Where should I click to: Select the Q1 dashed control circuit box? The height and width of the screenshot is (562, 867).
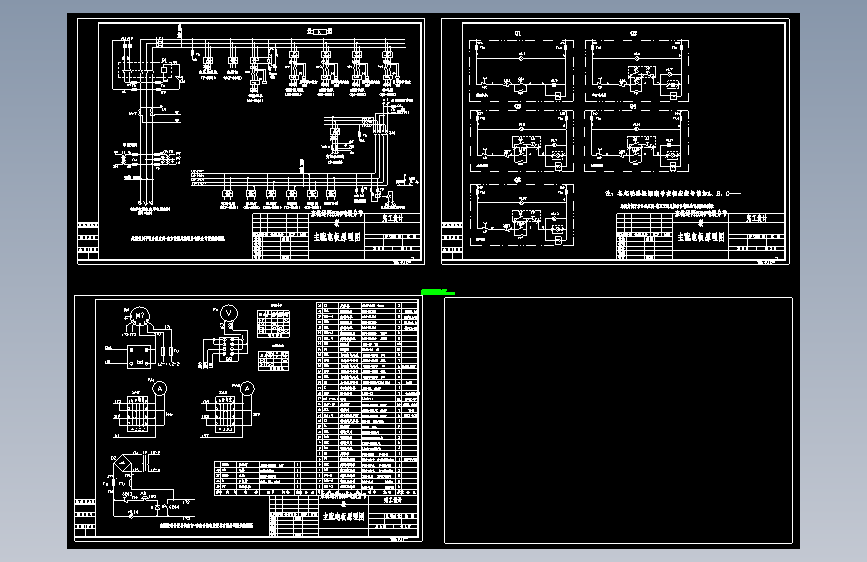pos(521,70)
